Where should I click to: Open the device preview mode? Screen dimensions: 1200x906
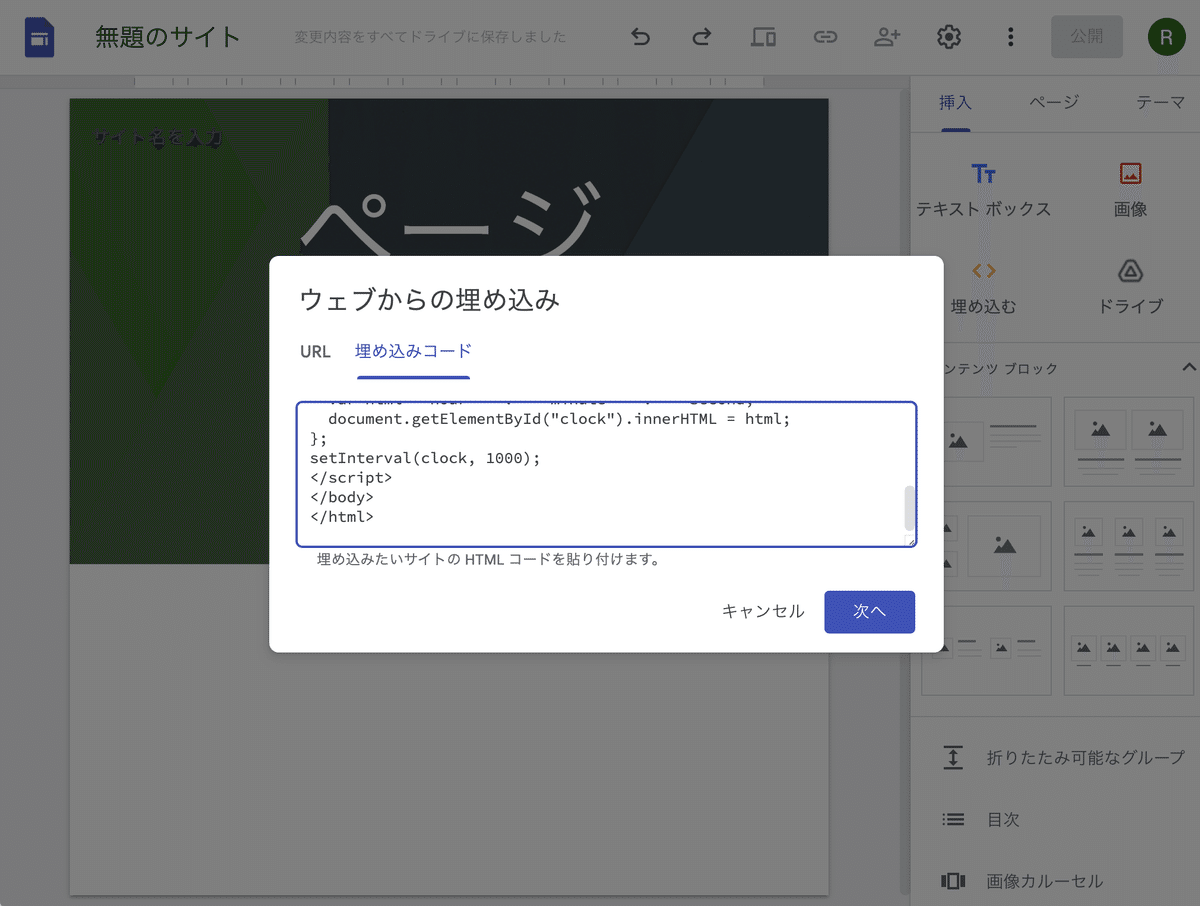point(763,38)
